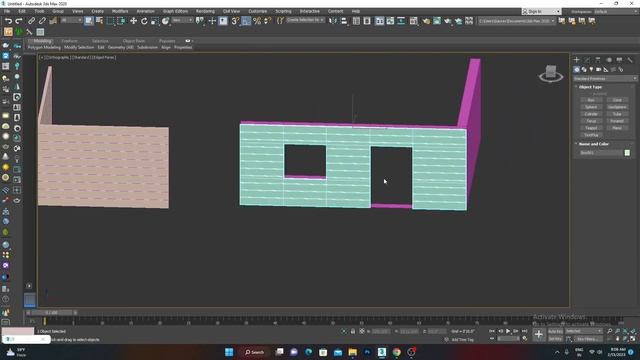Open the project path dropdown

[x=517, y=20]
